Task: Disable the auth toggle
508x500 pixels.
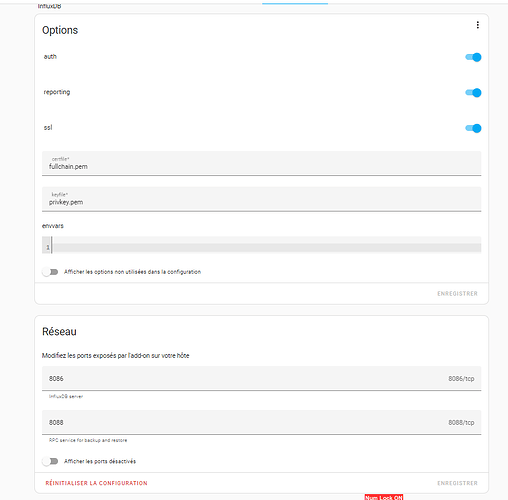Action: click(473, 57)
